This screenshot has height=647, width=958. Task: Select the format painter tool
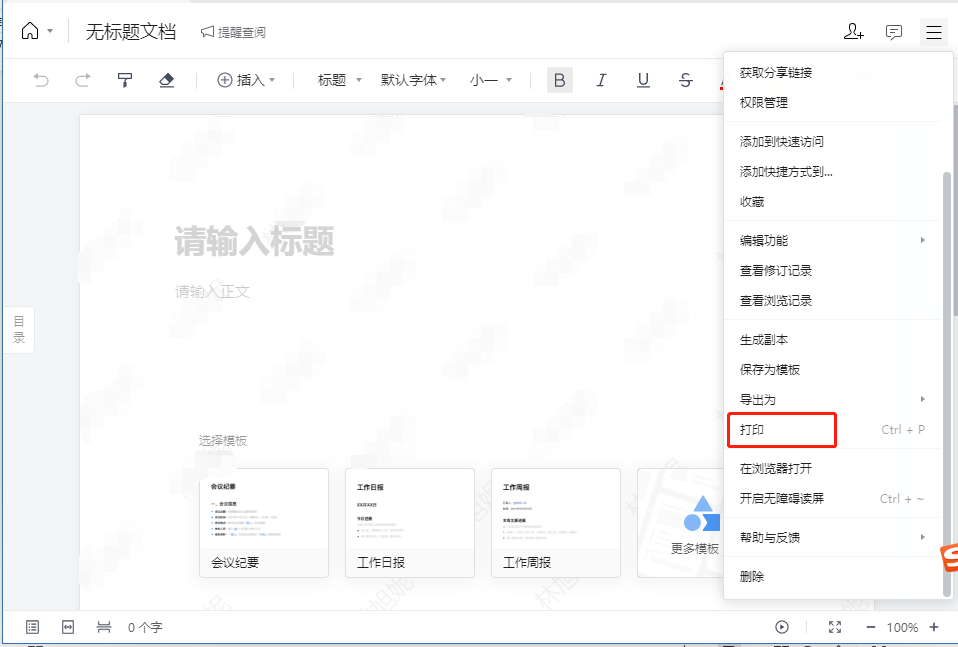(x=125, y=80)
